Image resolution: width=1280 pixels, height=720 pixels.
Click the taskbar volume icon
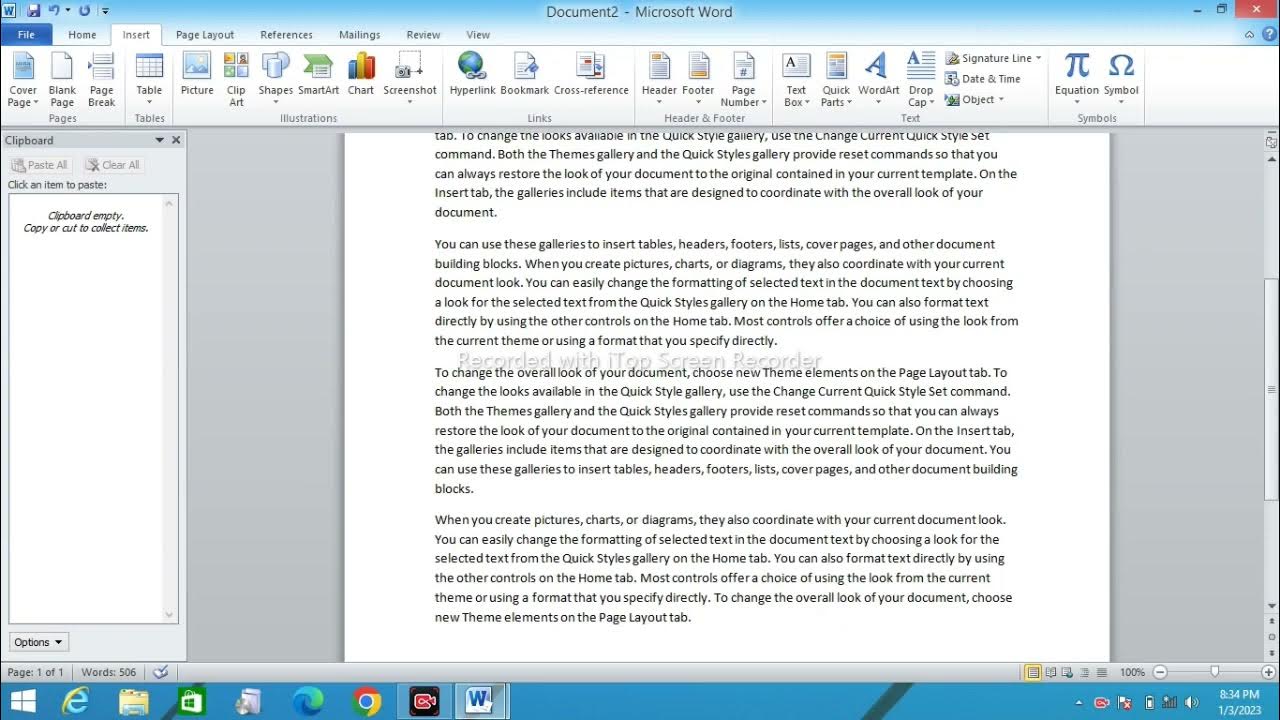pyautogui.click(x=1190, y=702)
